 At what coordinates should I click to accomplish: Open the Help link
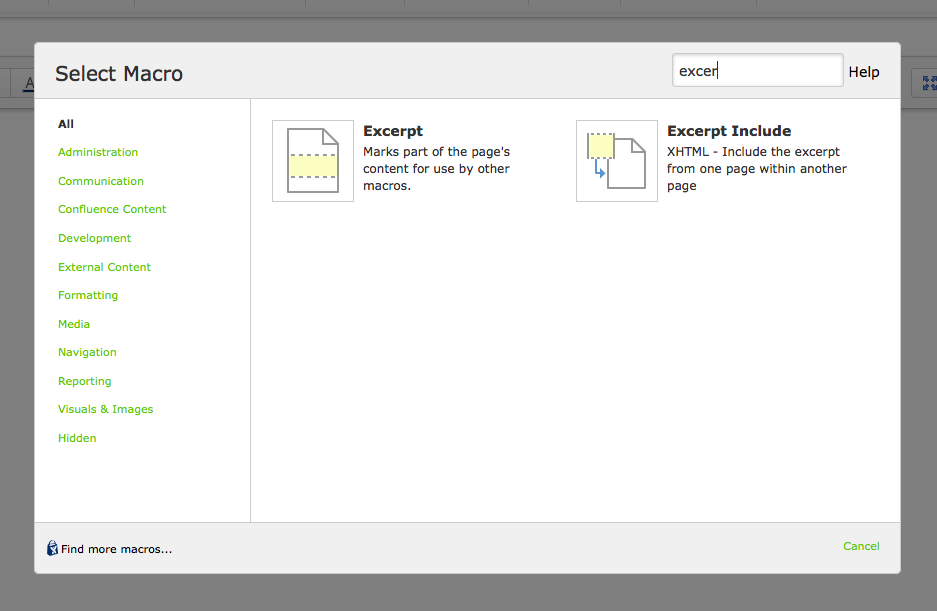point(864,71)
